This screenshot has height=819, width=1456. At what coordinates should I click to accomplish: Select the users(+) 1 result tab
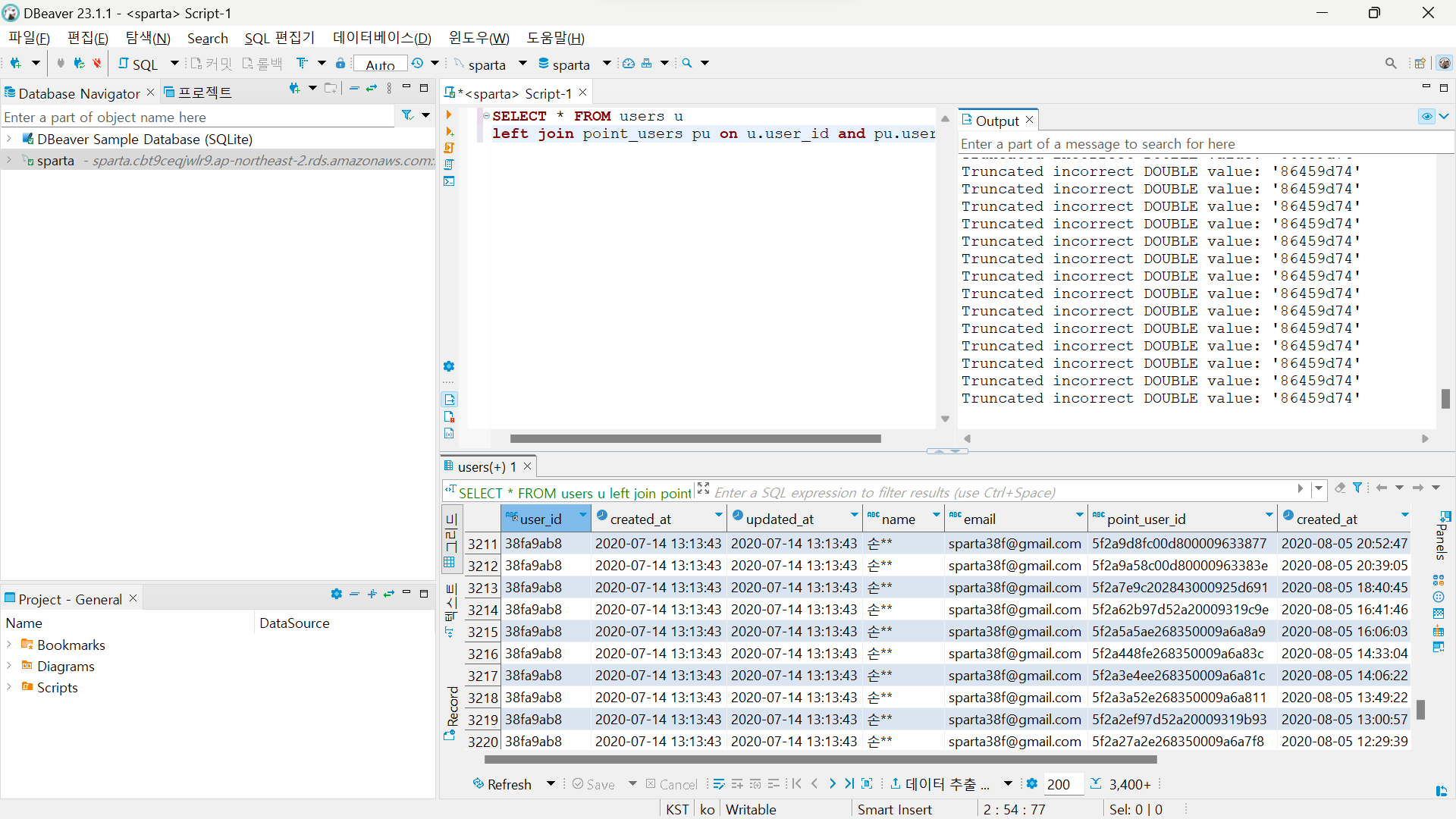pyautogui.click(x=487, y=466)
